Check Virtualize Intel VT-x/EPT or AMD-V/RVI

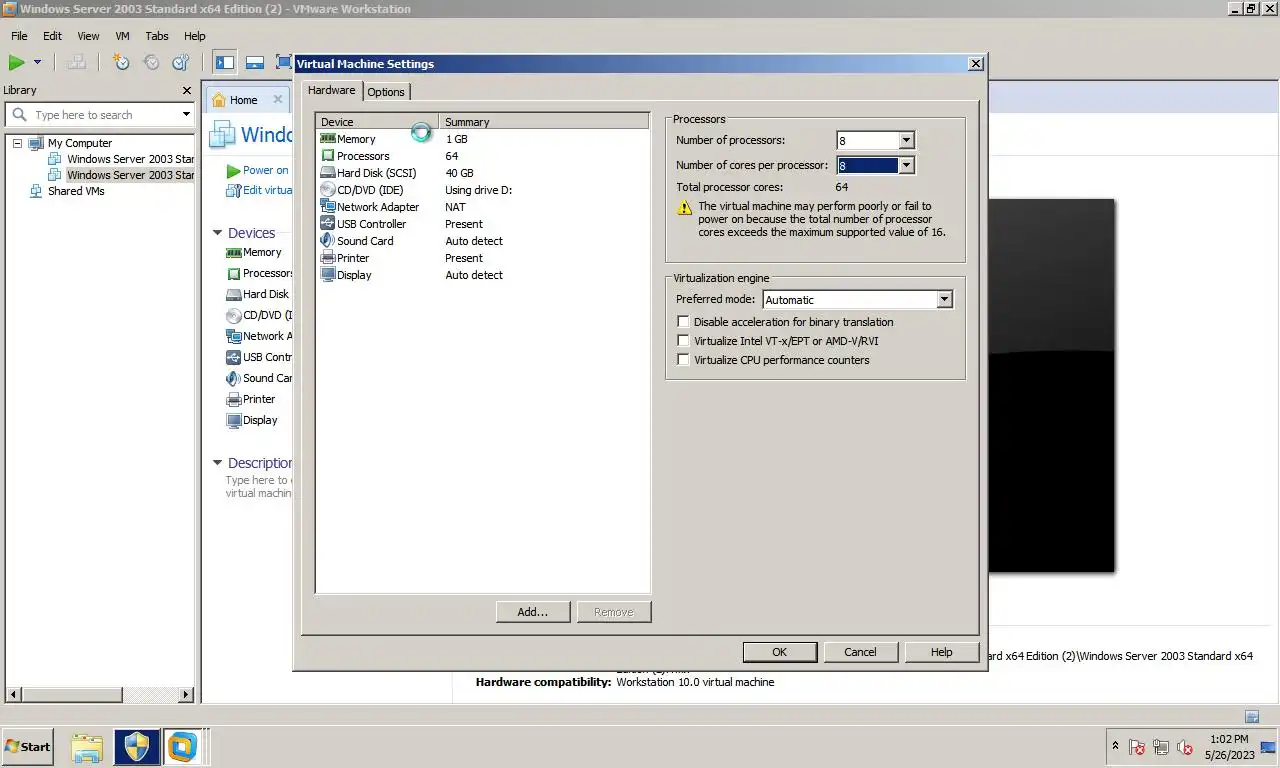[684, 341]
